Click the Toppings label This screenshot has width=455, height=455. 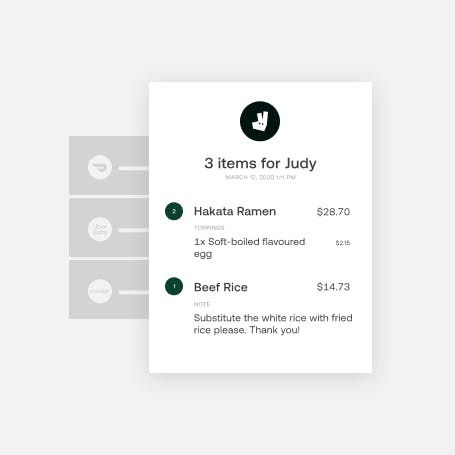pyautogui.click(x=209, y=228)
